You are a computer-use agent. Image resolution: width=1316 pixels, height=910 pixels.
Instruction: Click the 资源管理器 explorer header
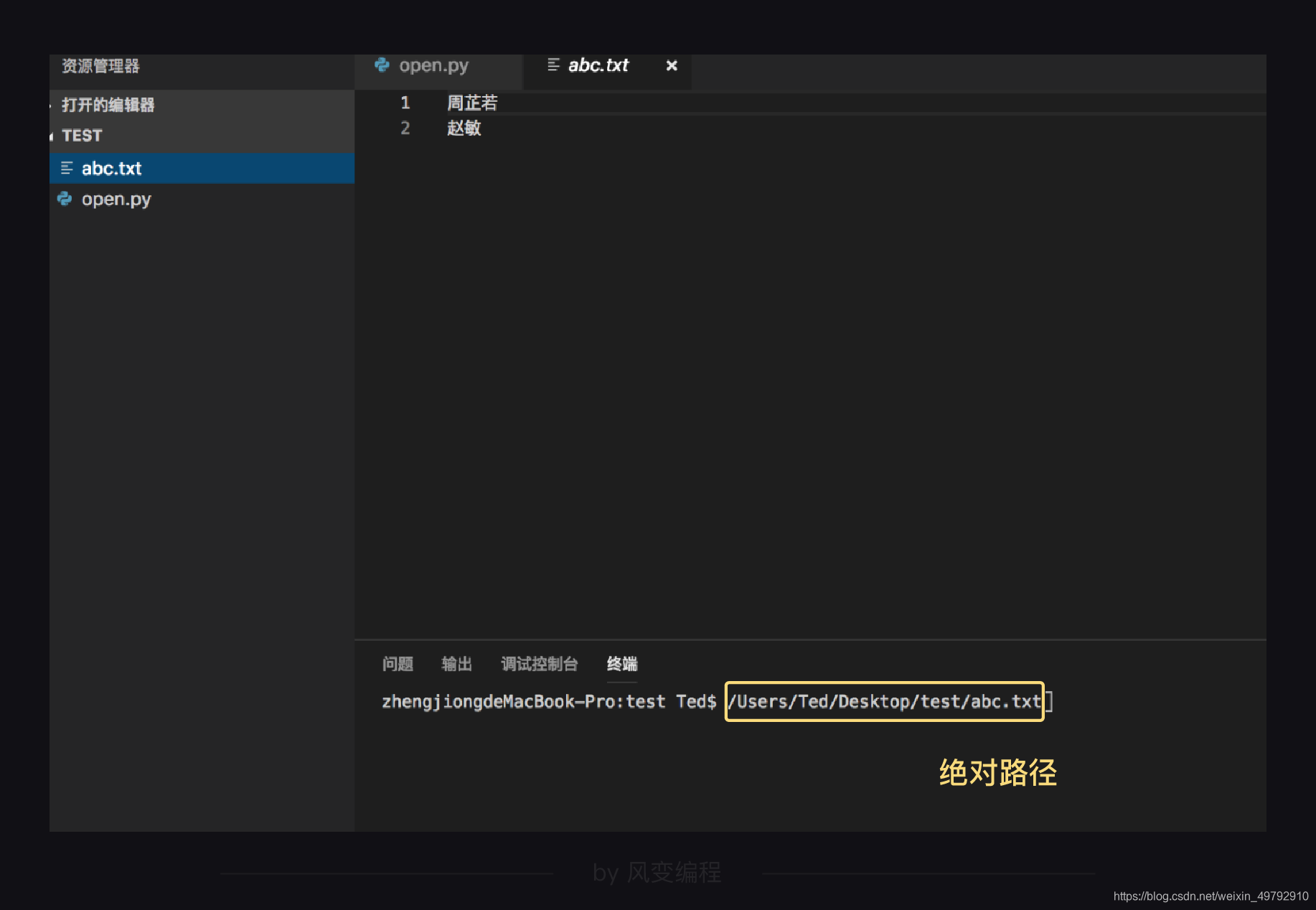coord(100,66)
